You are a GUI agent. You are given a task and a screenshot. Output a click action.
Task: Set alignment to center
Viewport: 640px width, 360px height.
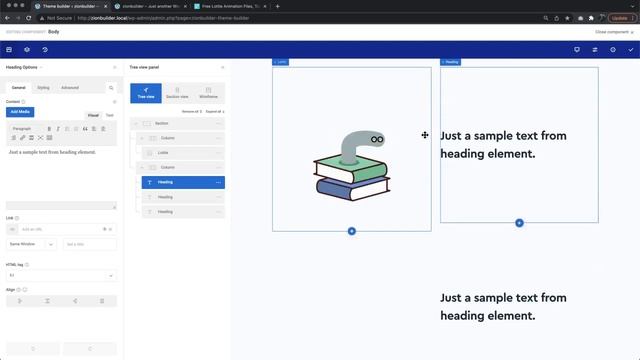pyautogui.click(x=47, y=301)
